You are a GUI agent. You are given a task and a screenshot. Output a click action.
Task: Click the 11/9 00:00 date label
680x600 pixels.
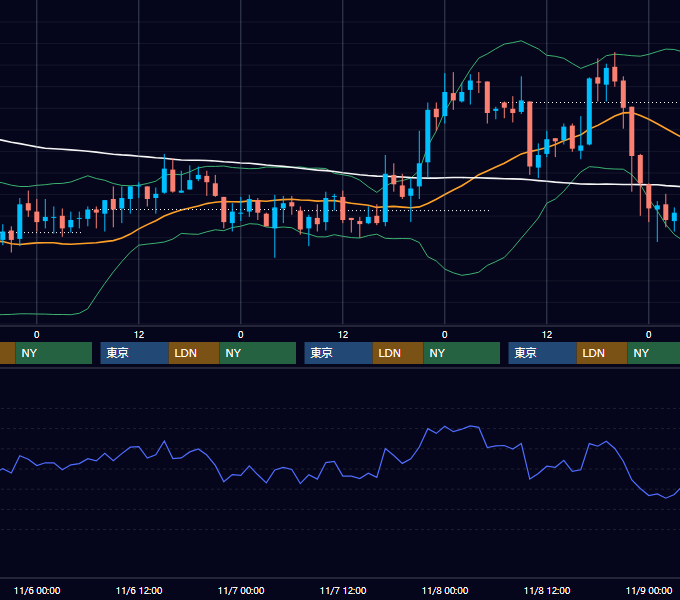pos(649,590)
